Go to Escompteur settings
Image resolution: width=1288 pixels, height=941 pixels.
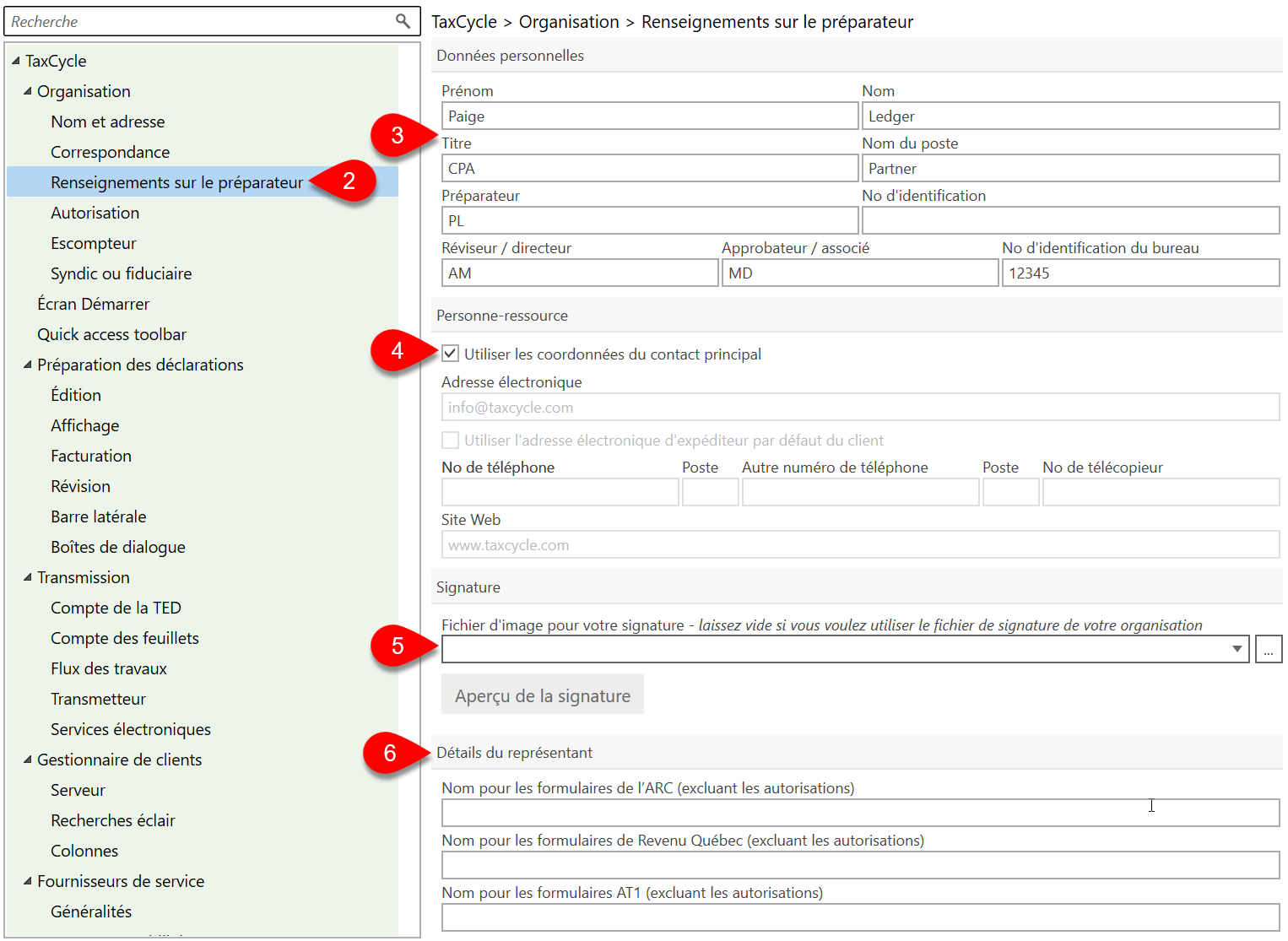(94, 243)
